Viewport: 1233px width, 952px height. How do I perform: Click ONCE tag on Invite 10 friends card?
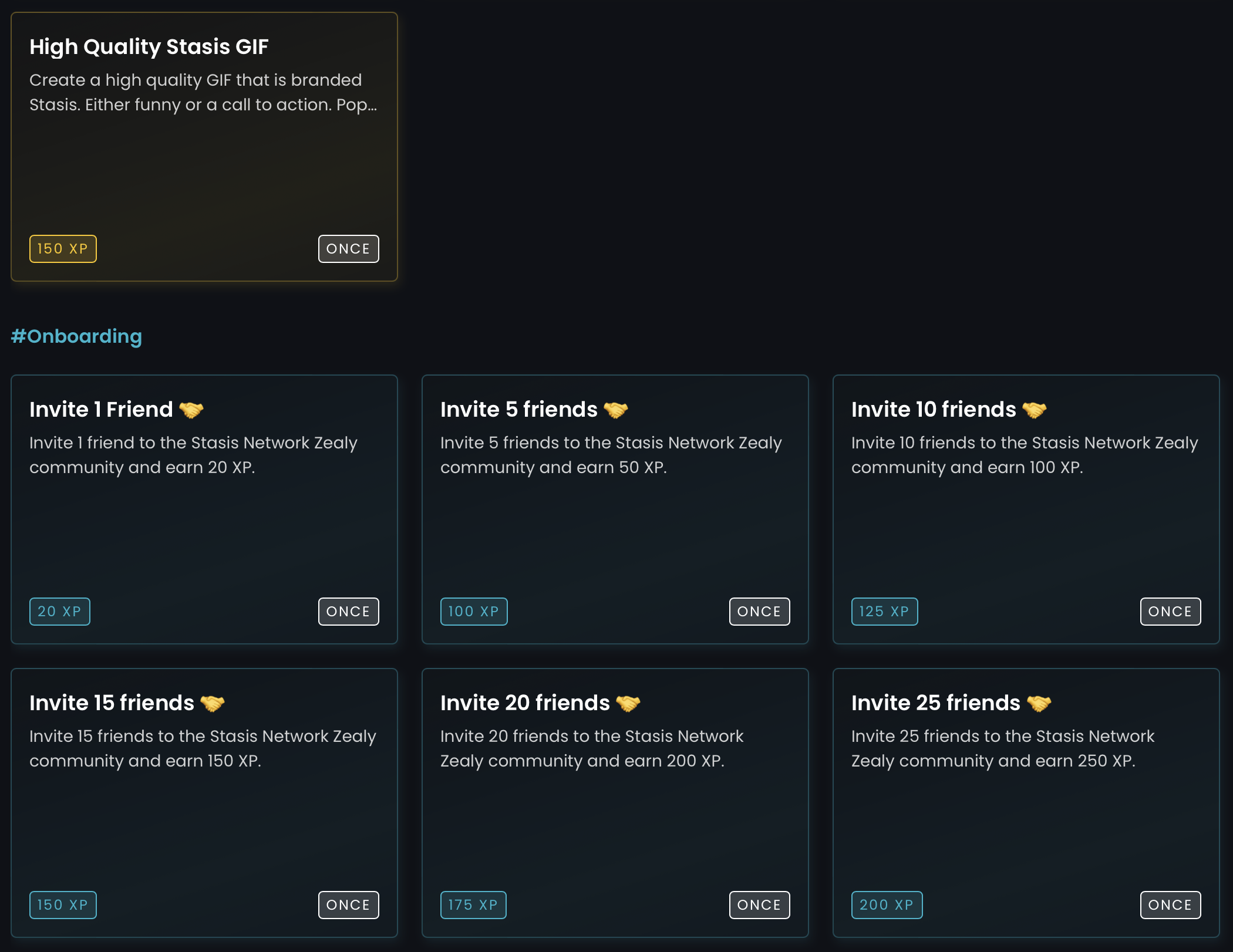click(1171, 612)
